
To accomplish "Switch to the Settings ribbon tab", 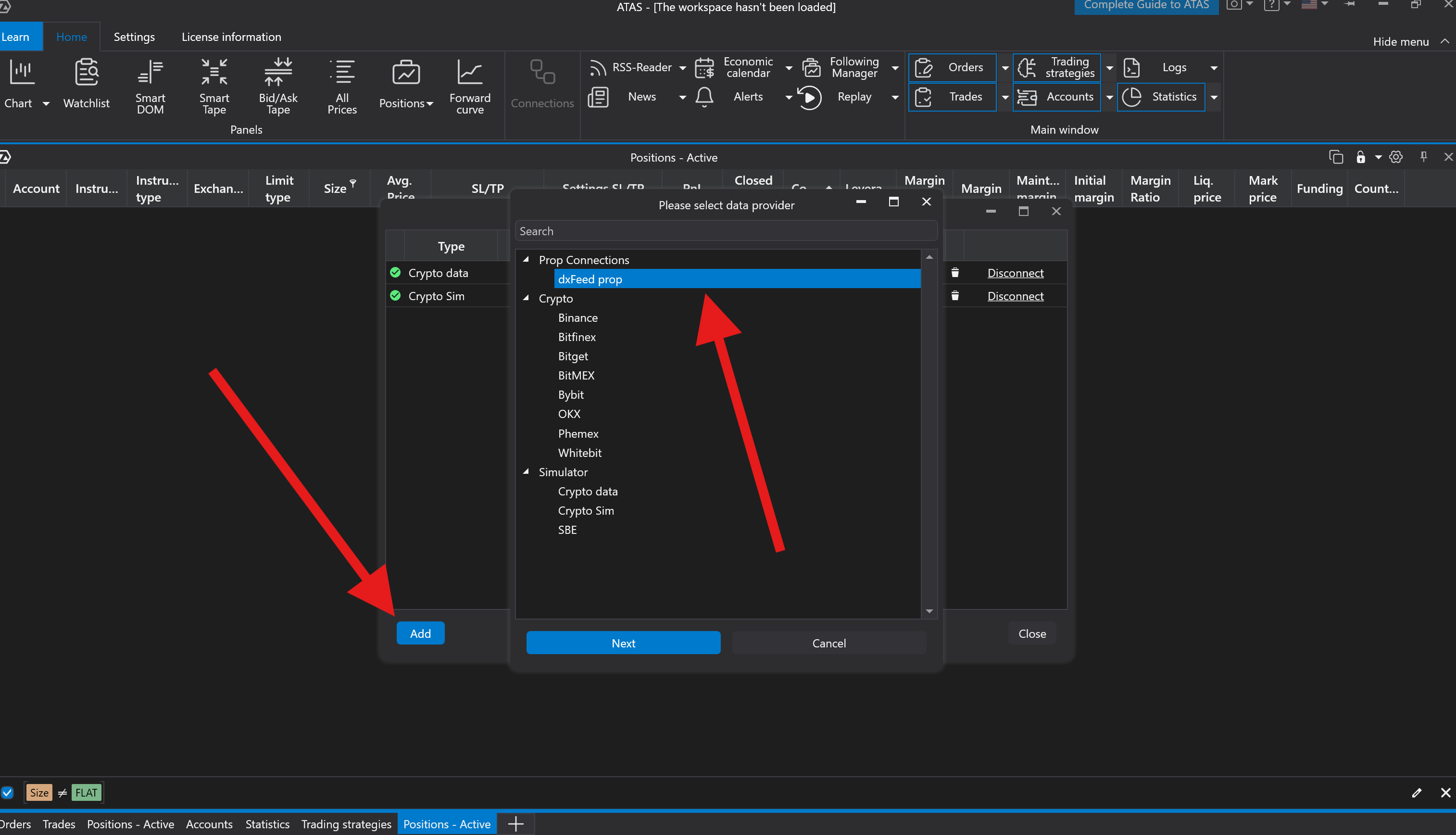I will pyautogui.click(x=134, y=37).
